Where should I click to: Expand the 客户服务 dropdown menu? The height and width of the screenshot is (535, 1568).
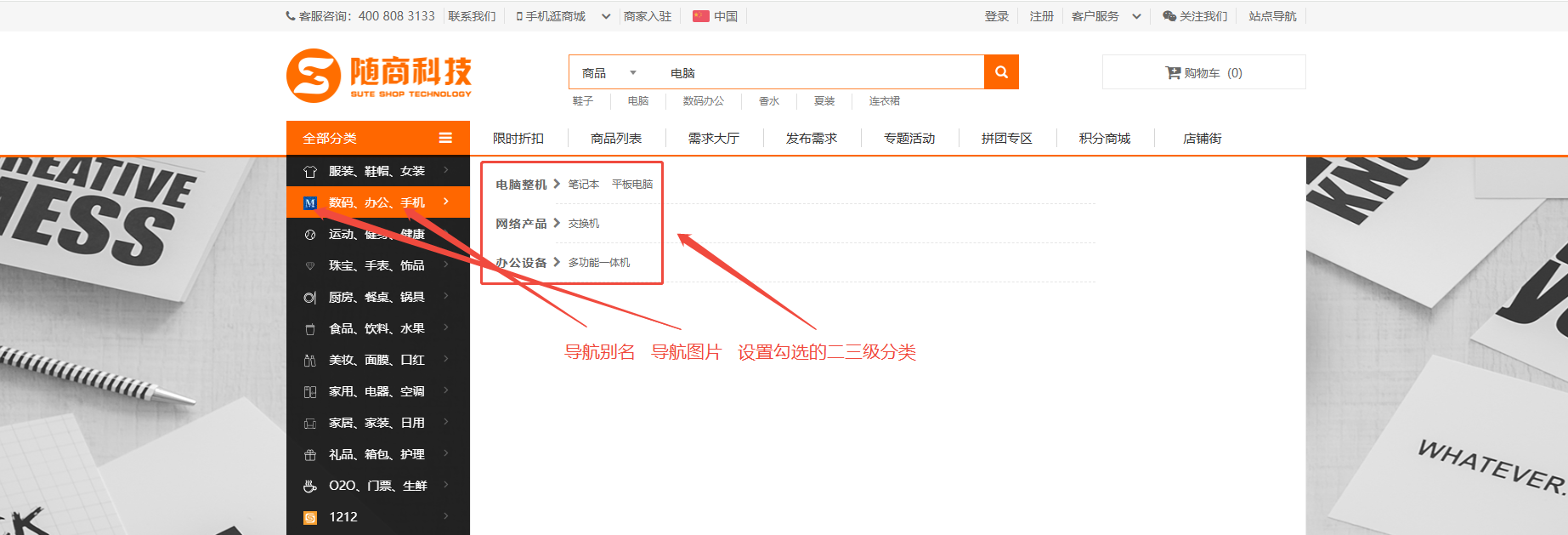point(1136,16)
